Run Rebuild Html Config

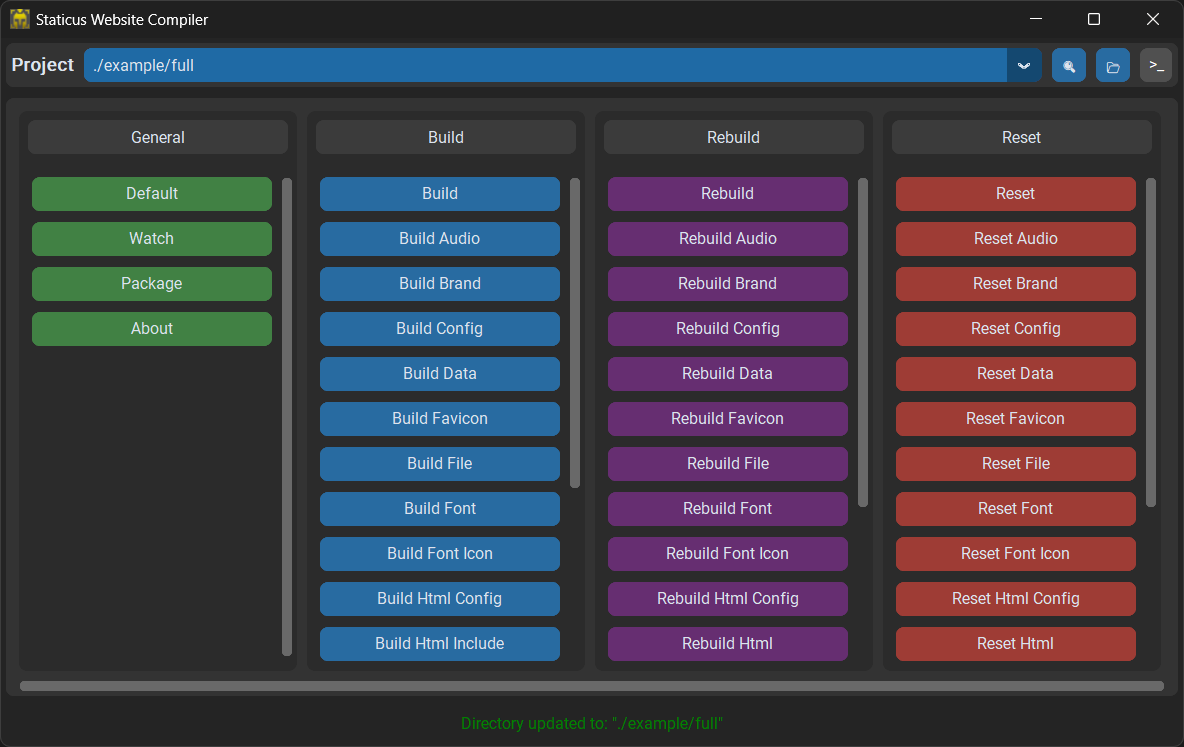pyautogui.click(x=728, y=599)
